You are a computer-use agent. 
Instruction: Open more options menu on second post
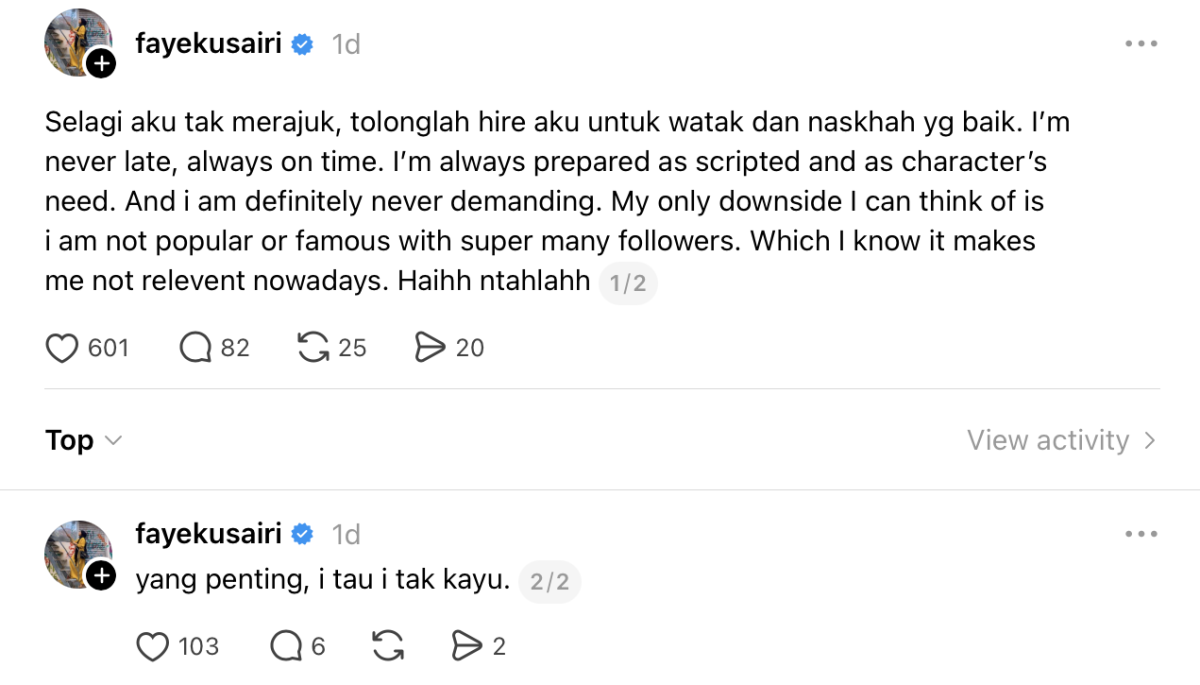[1140, 534]
